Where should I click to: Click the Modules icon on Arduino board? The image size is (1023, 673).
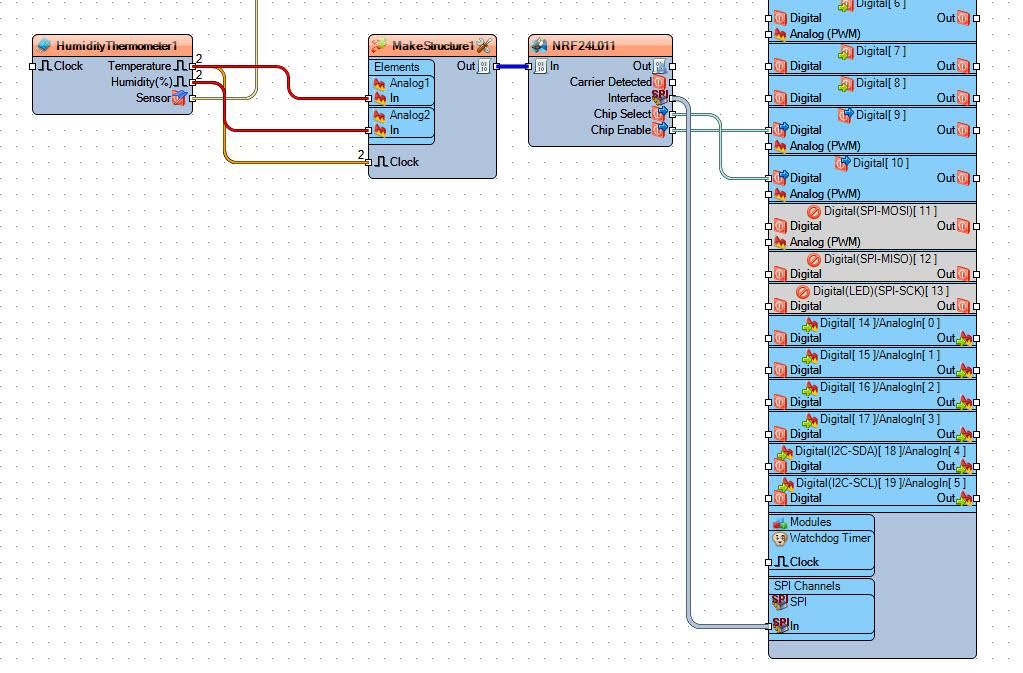(780, 522)
